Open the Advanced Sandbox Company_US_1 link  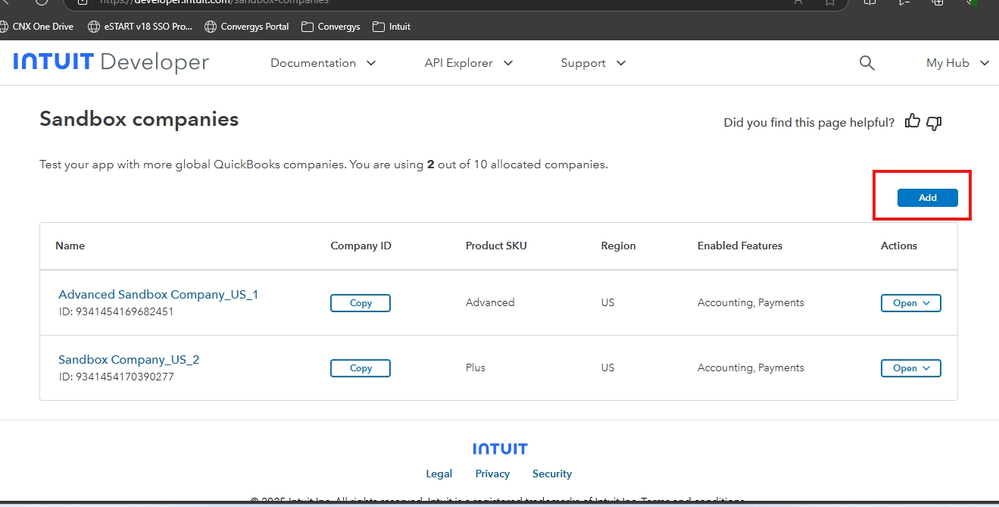point(158,295)
